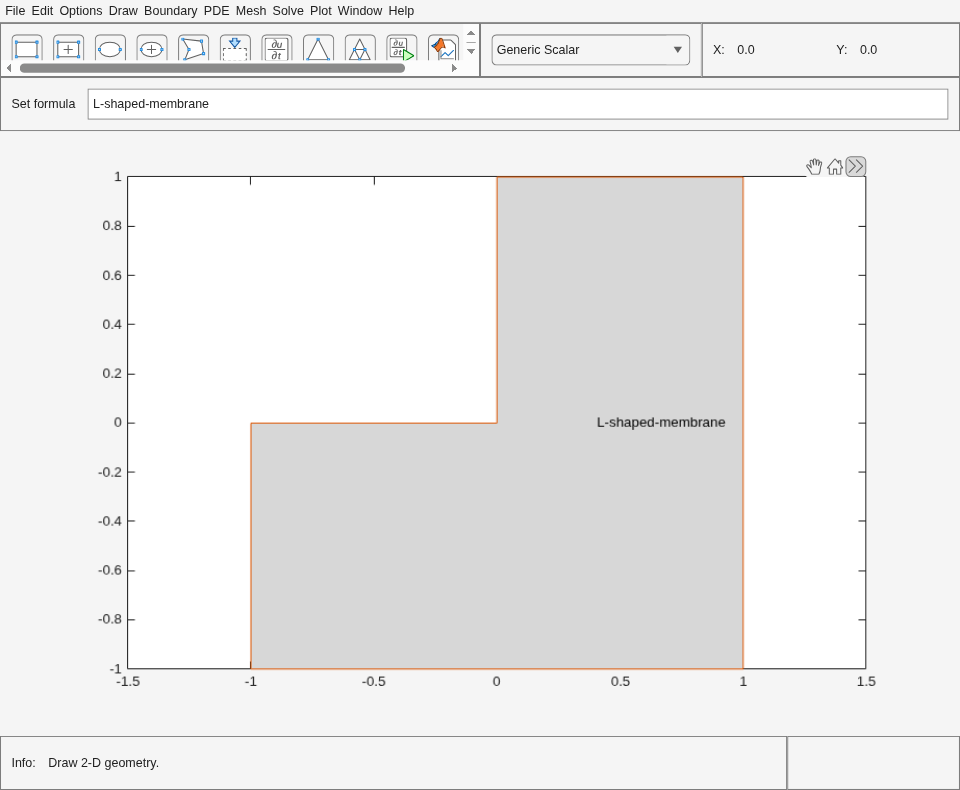Click the toolbar scroll right arrow
Viewport: 960px width, 790px height.
tap(454, 68)
